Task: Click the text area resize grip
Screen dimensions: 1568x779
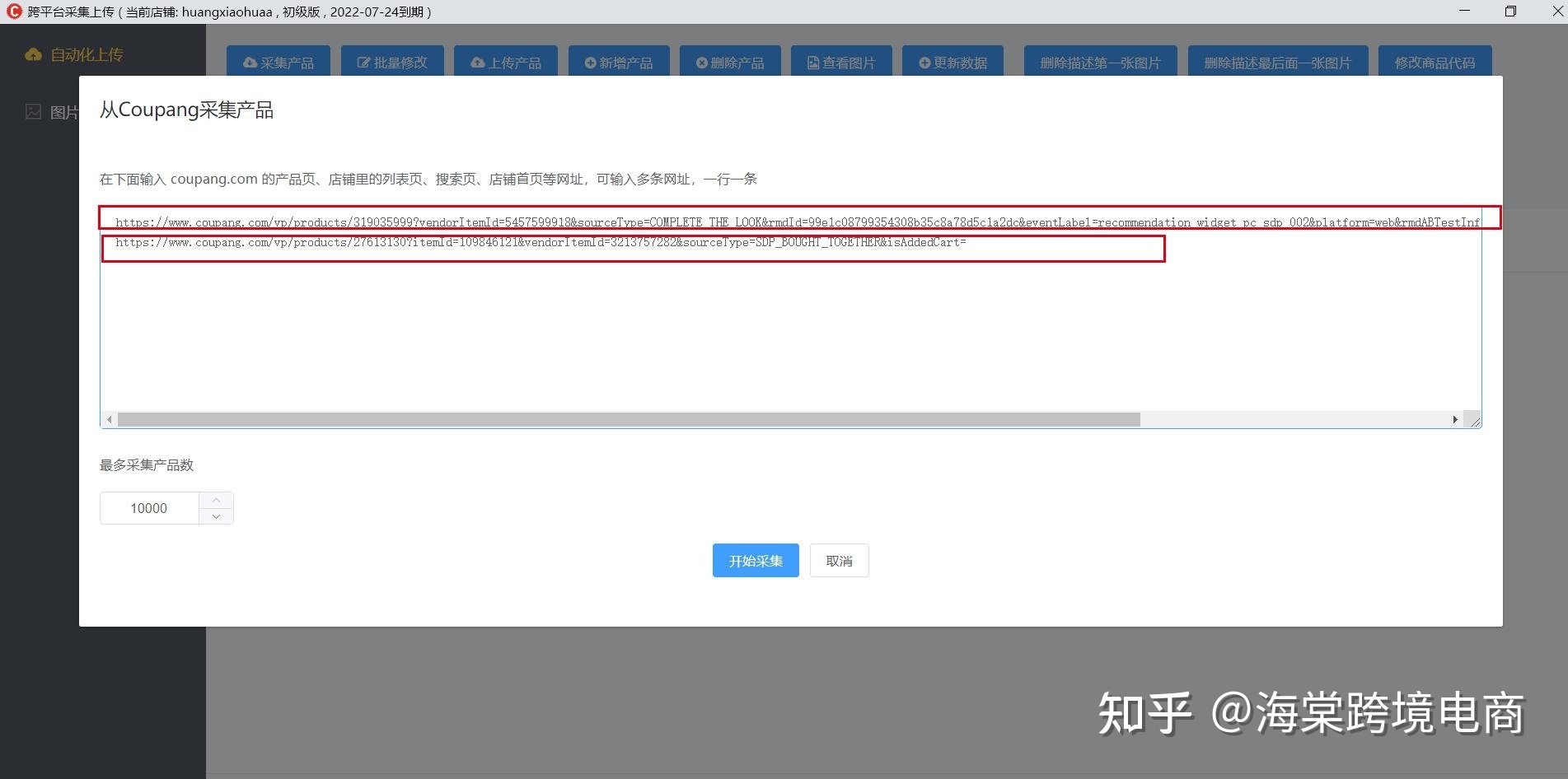Action: (x=1474, y=421)
